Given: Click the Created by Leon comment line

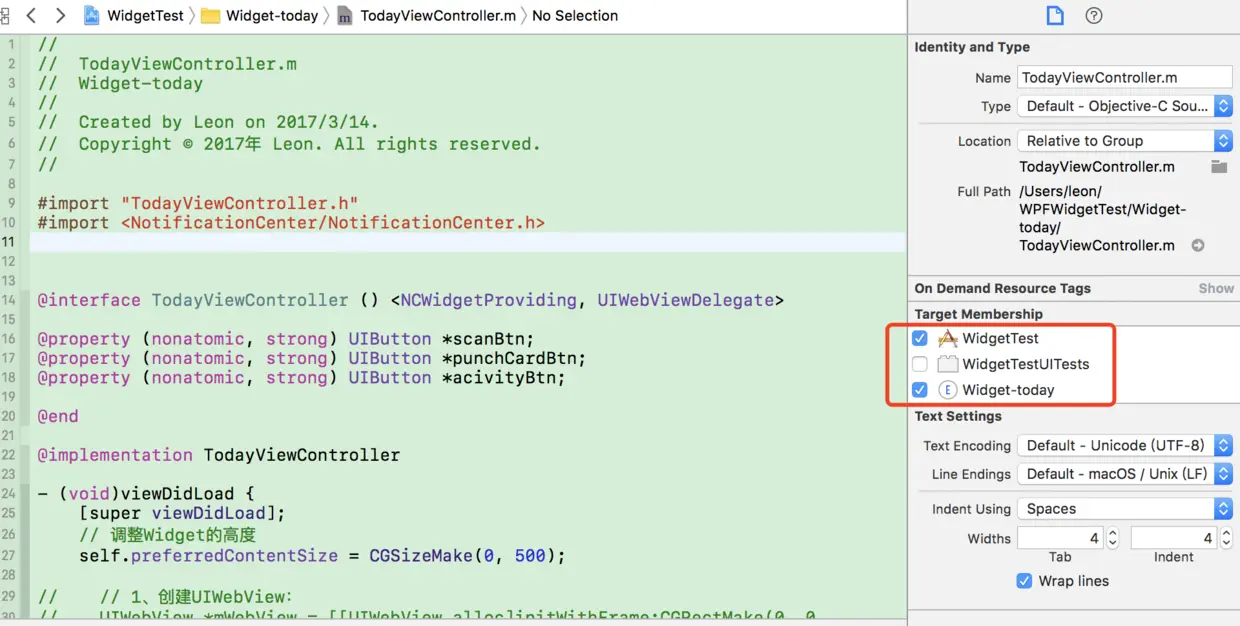Looking at the screenshot, I should click(209, 122).
